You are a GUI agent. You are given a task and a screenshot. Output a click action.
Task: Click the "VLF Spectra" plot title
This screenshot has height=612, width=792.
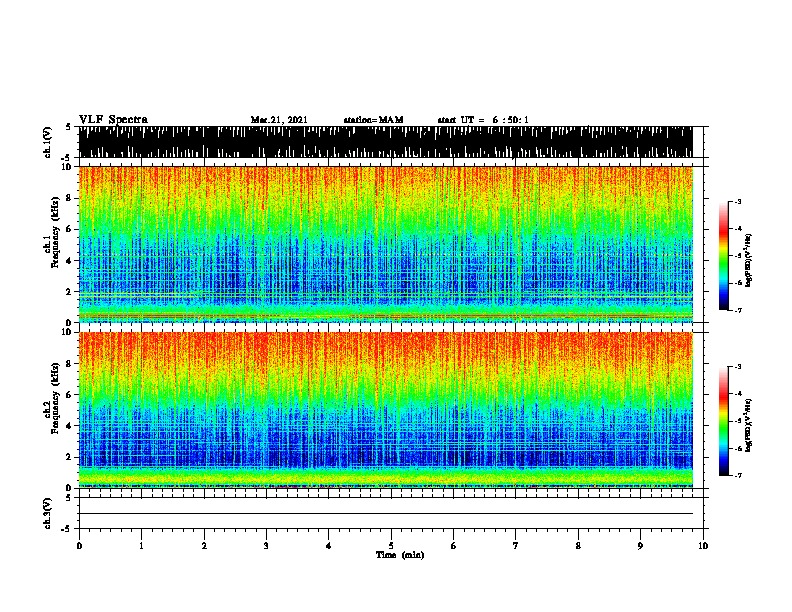113,119
